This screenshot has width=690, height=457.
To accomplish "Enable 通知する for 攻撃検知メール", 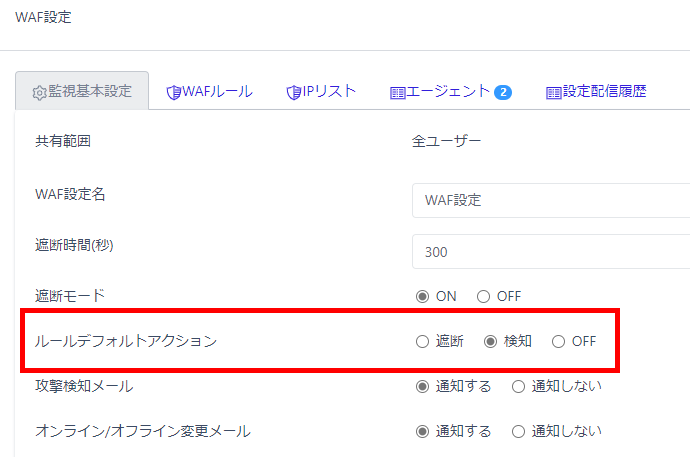I will coord(422,386).
